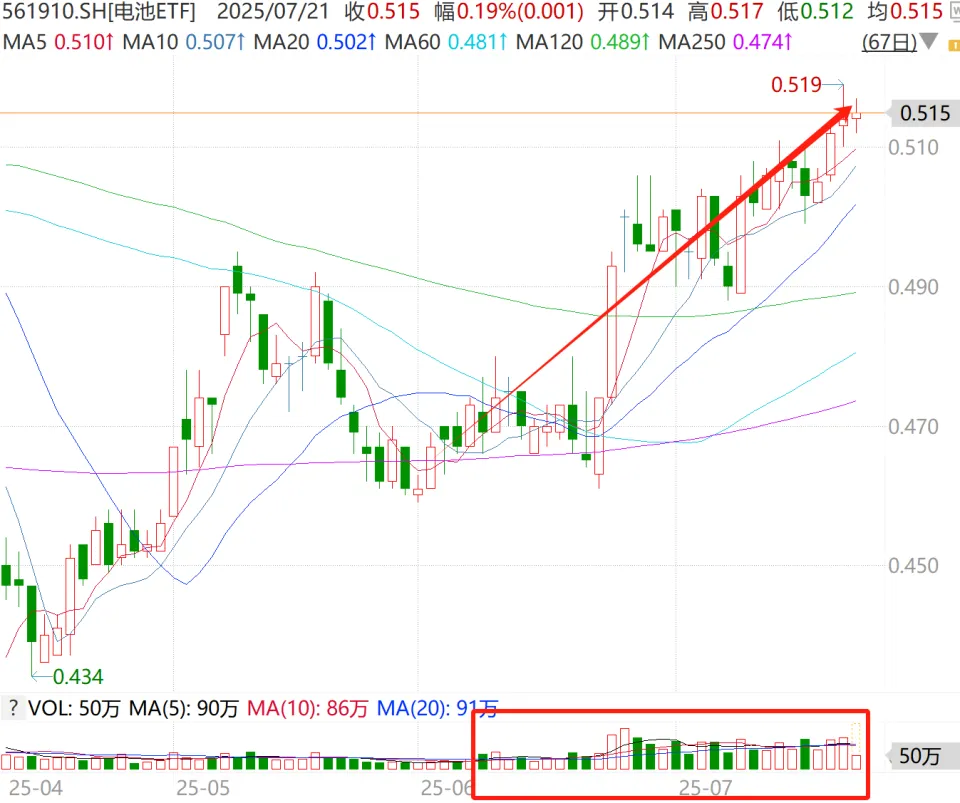
Task: Click the close value 收0.515
Action: (x=382, y=12)
